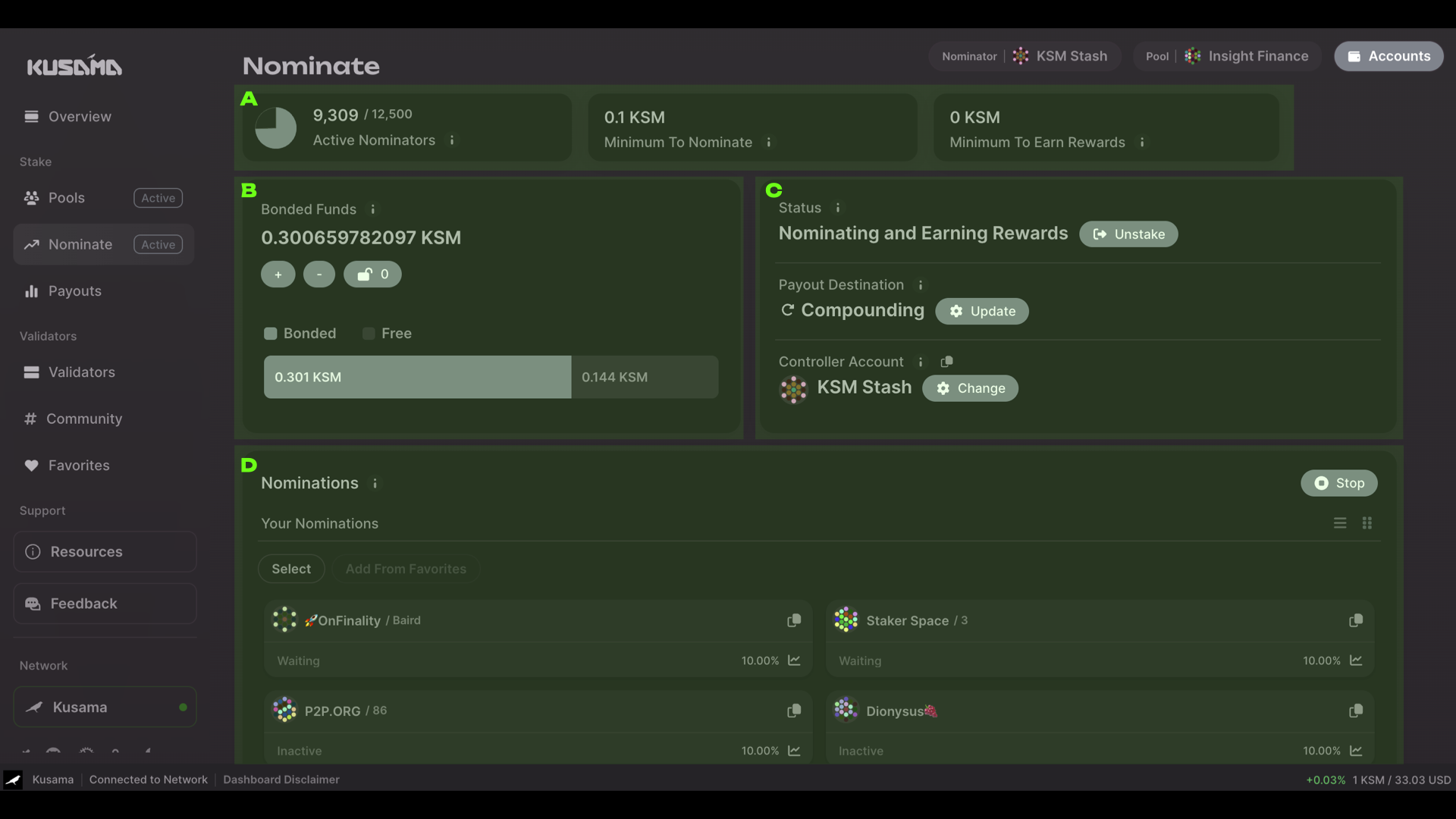Click the Bonded 0.301 KSM bar segment
Viewport: 1456px width, 819px height.
tap(416, 377)
